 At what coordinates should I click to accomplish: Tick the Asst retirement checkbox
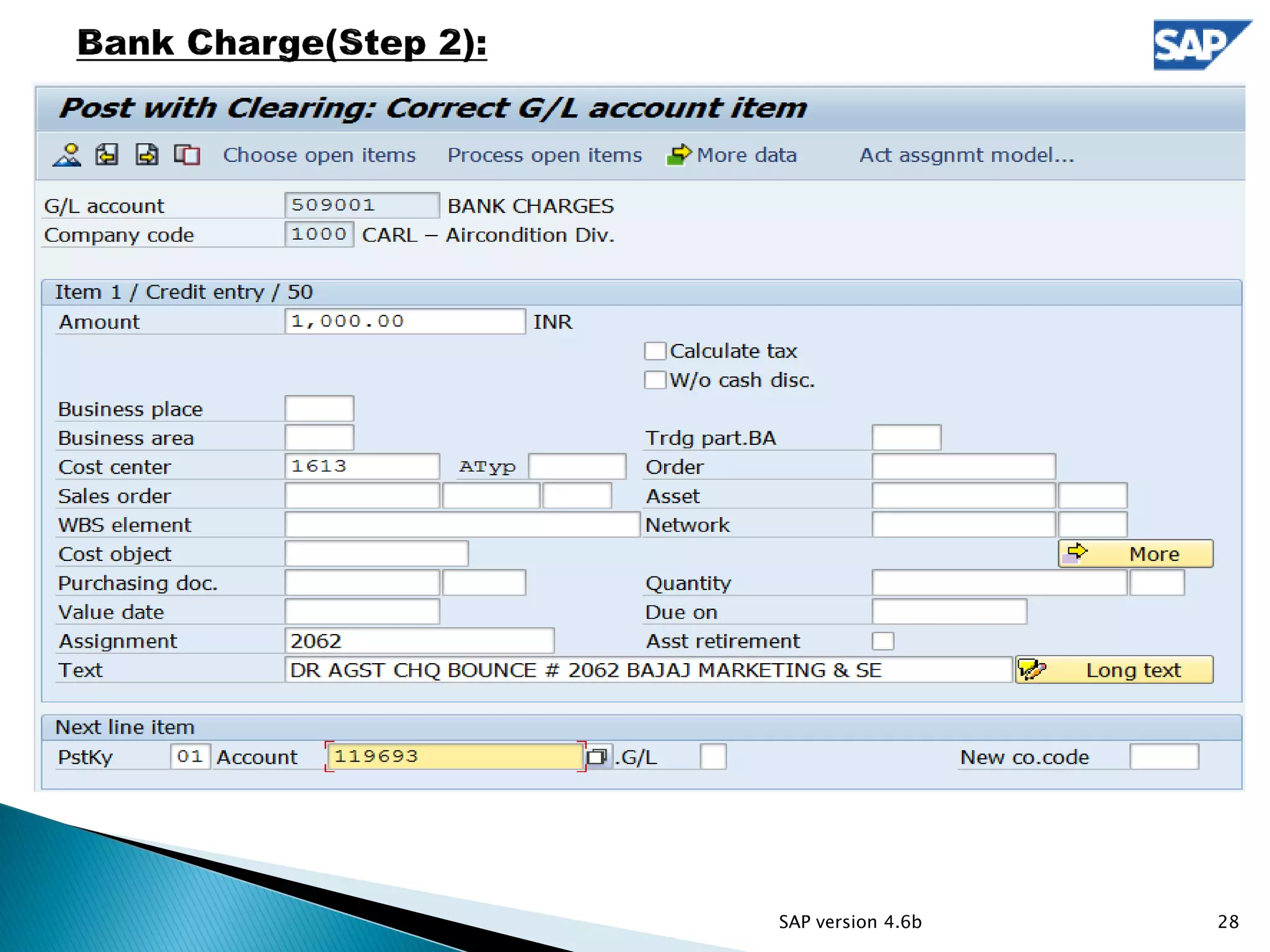(883, 641)
